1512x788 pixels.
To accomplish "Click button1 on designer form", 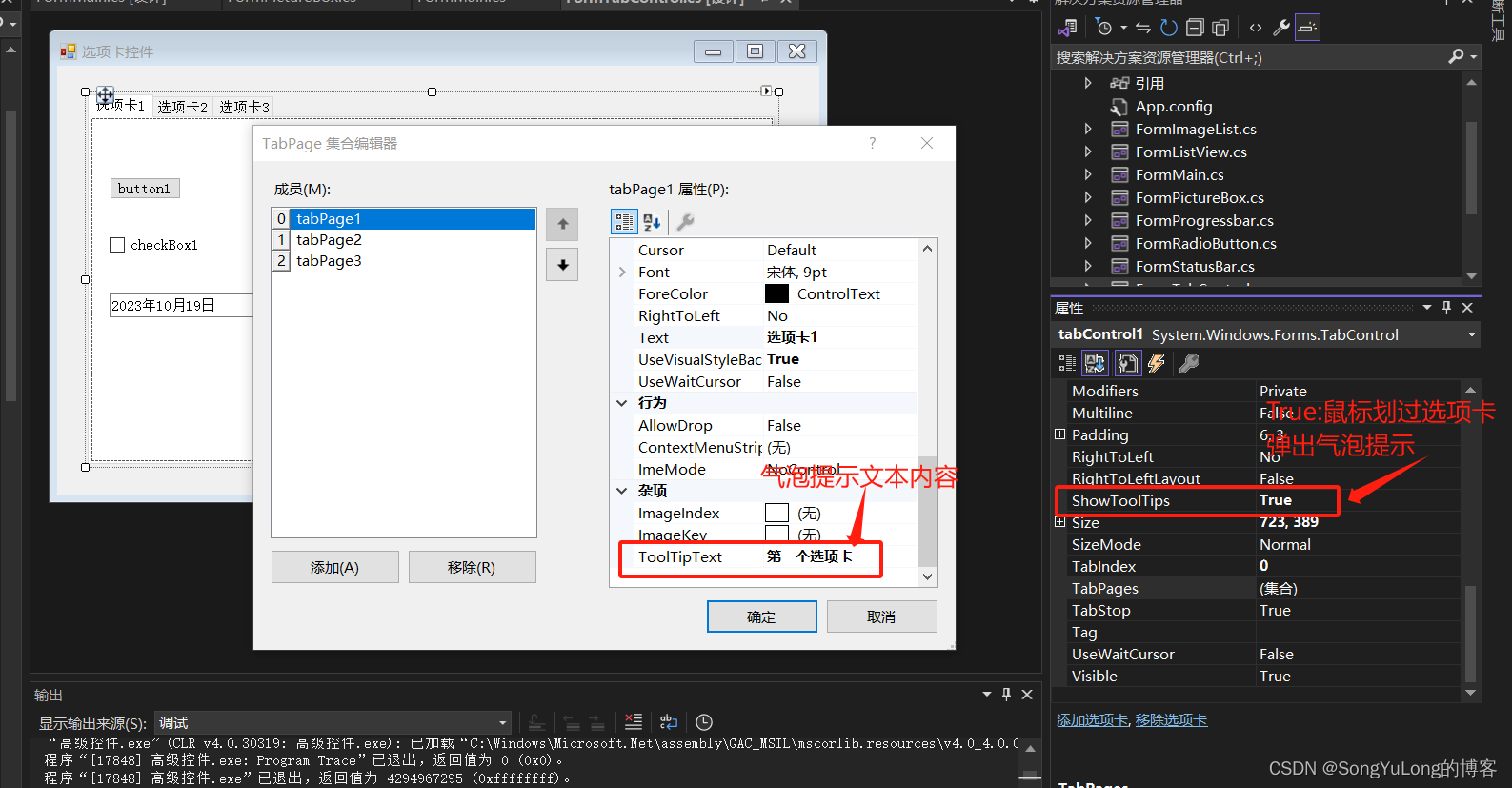I will pyautogui.click(x=145, y=189).
